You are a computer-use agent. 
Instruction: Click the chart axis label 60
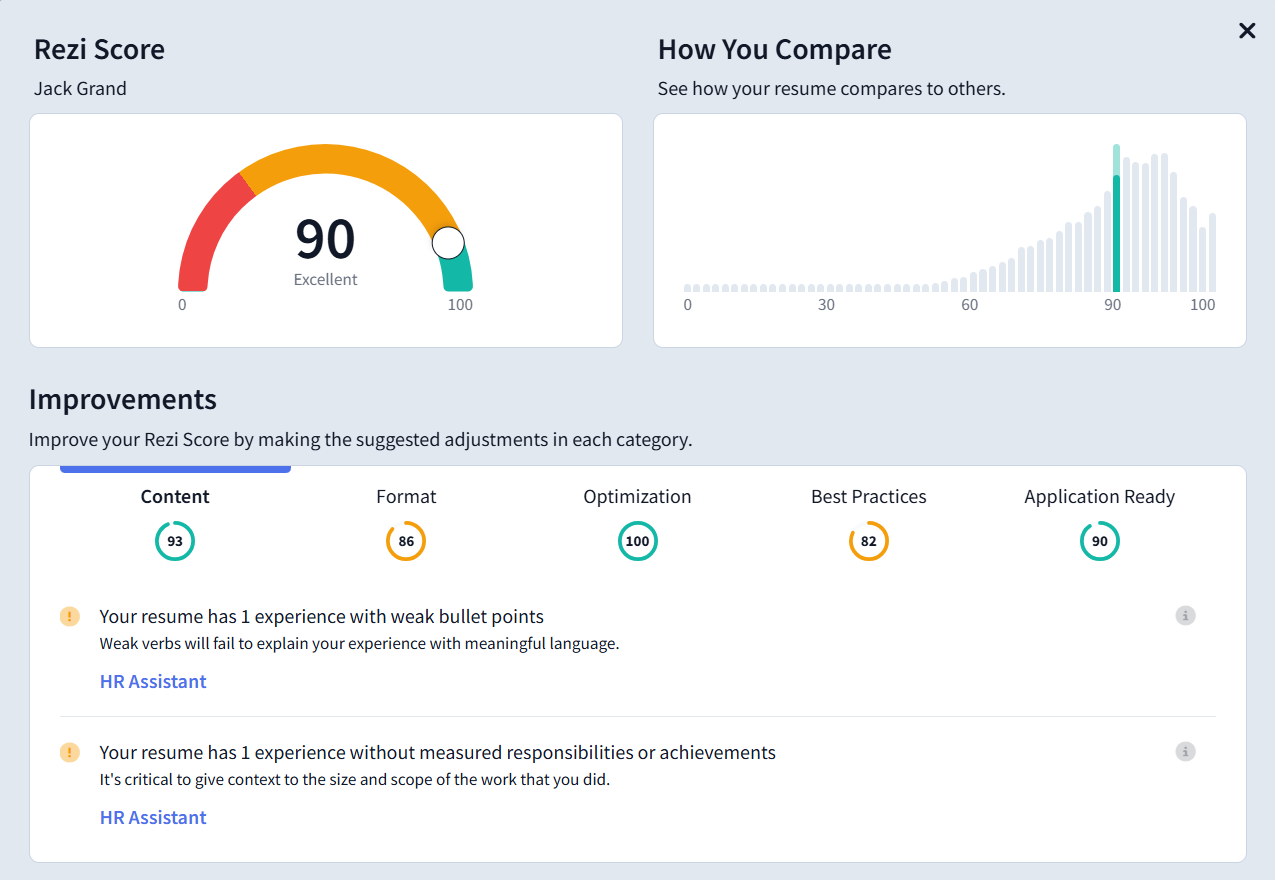[x=969, y=305]
